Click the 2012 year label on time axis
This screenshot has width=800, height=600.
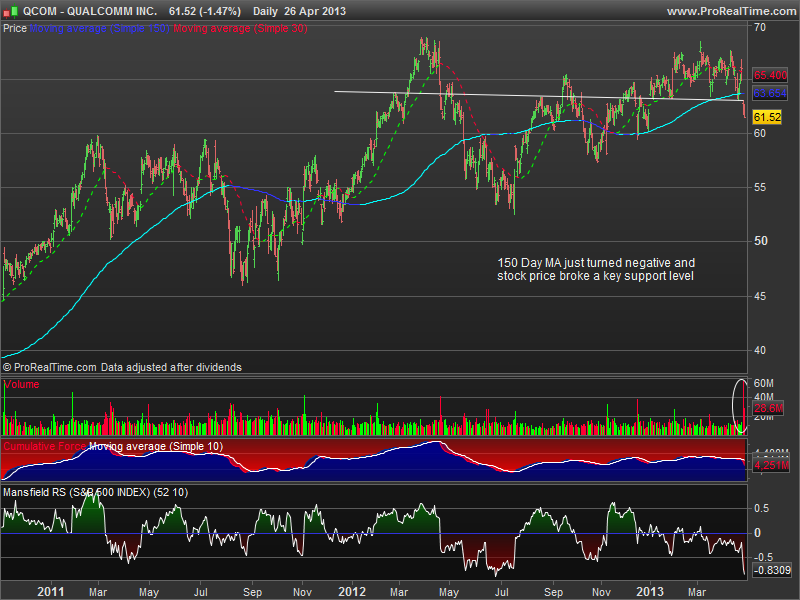(352, 592)
